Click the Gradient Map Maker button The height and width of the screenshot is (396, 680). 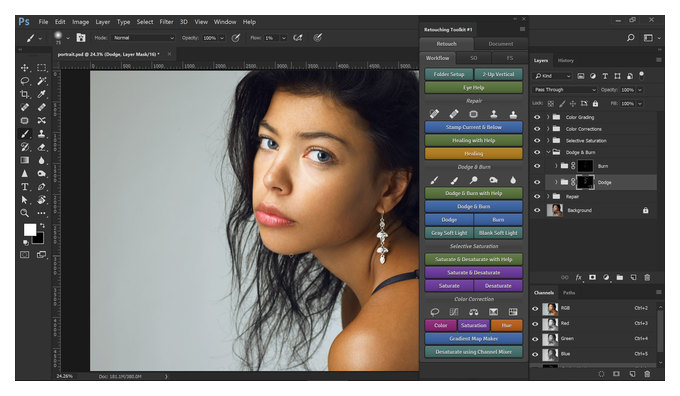(x=474, y=338)
